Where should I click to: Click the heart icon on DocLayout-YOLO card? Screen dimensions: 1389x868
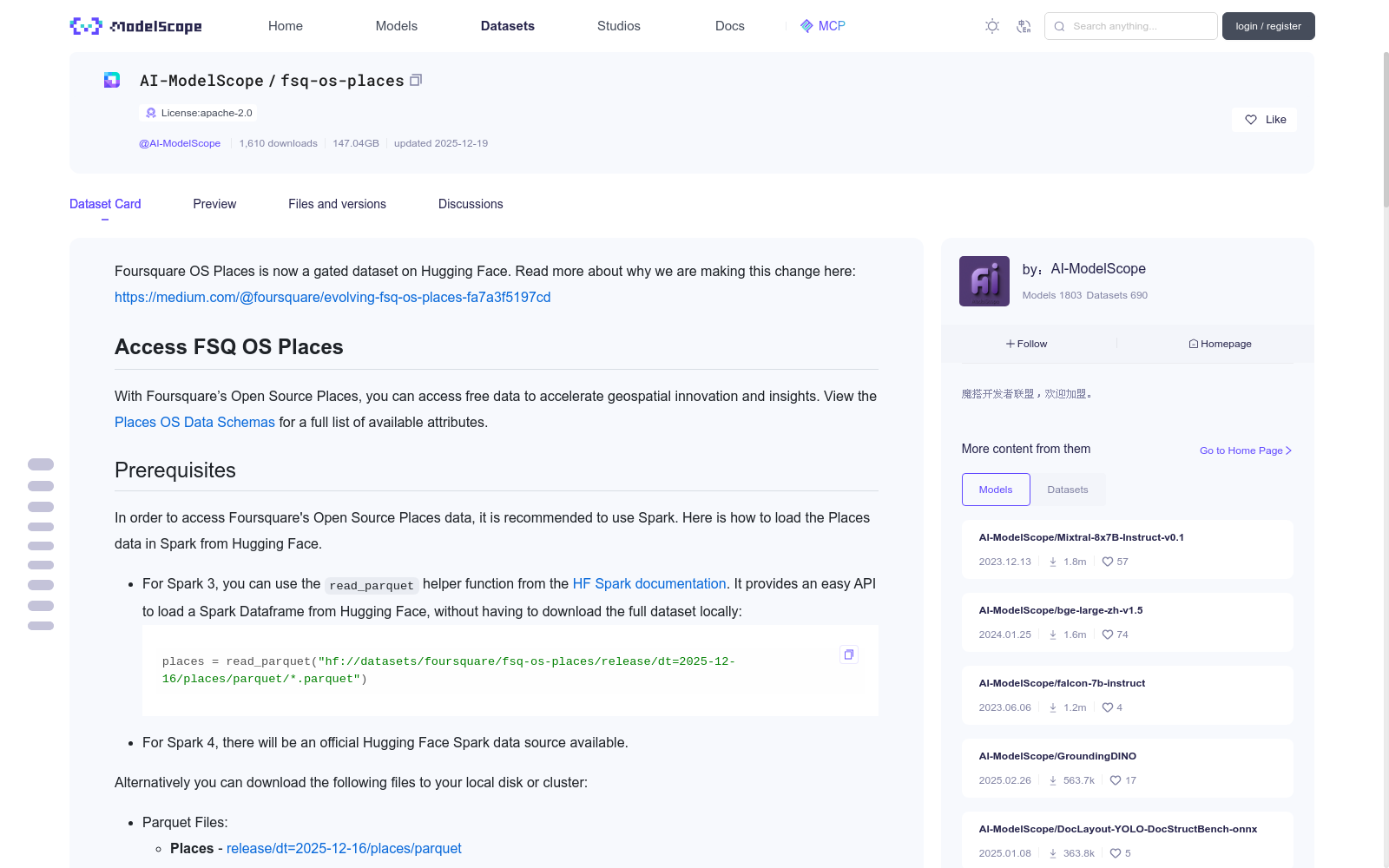click(1116, 853)
